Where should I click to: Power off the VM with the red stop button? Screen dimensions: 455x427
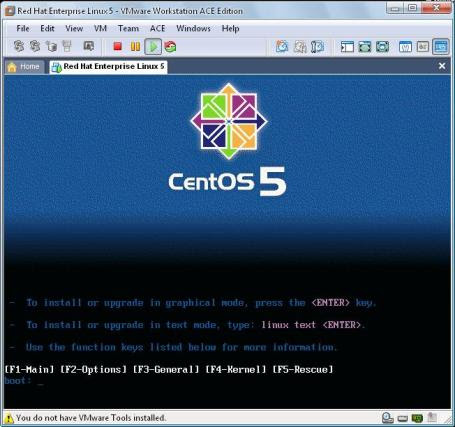[x=117, y=46]
